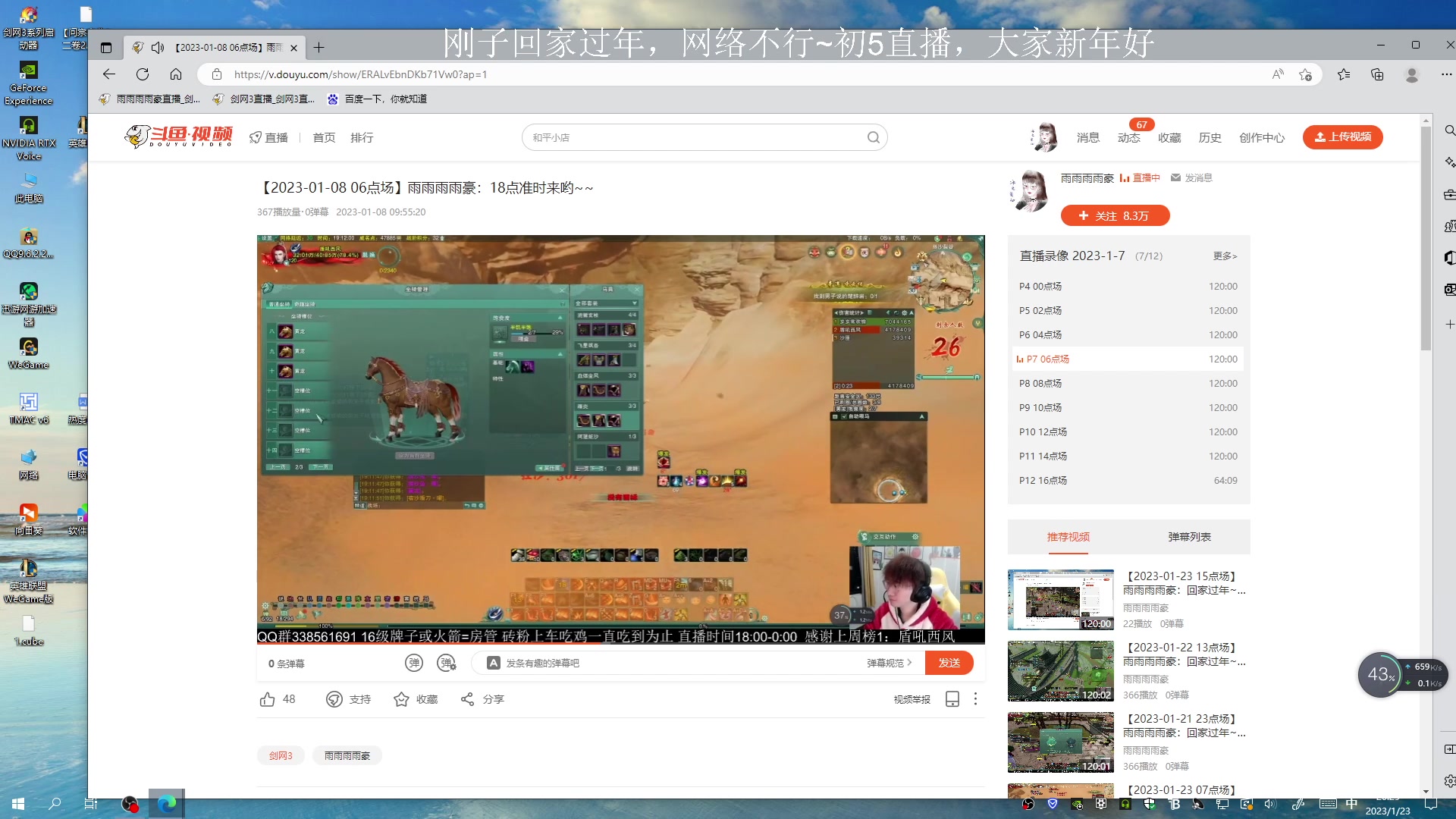
Task: Open the Favorites list icon
Action: coord(1344,74)
